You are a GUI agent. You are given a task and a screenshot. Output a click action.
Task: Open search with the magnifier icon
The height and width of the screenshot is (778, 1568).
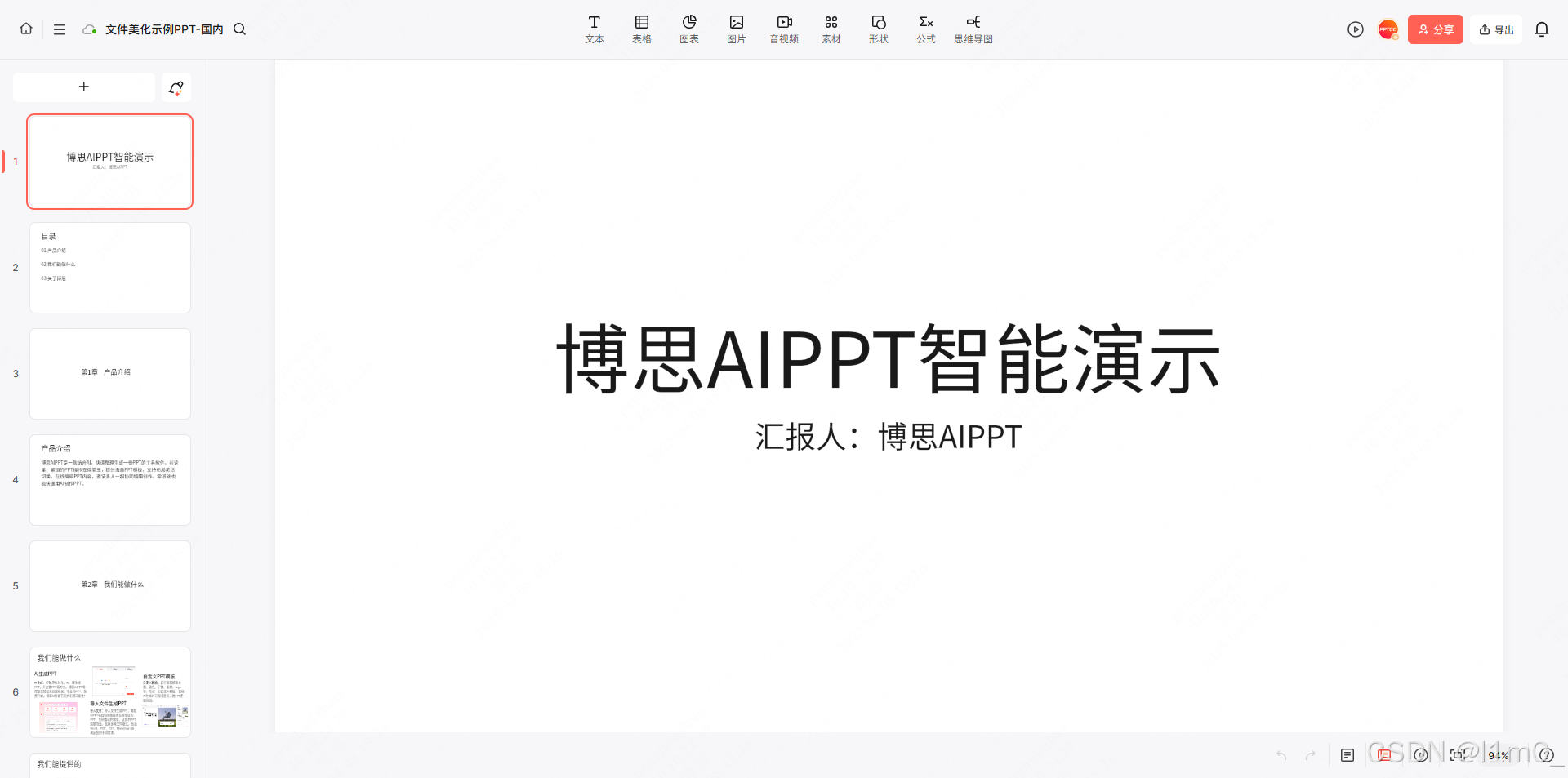tap(239, 29)
